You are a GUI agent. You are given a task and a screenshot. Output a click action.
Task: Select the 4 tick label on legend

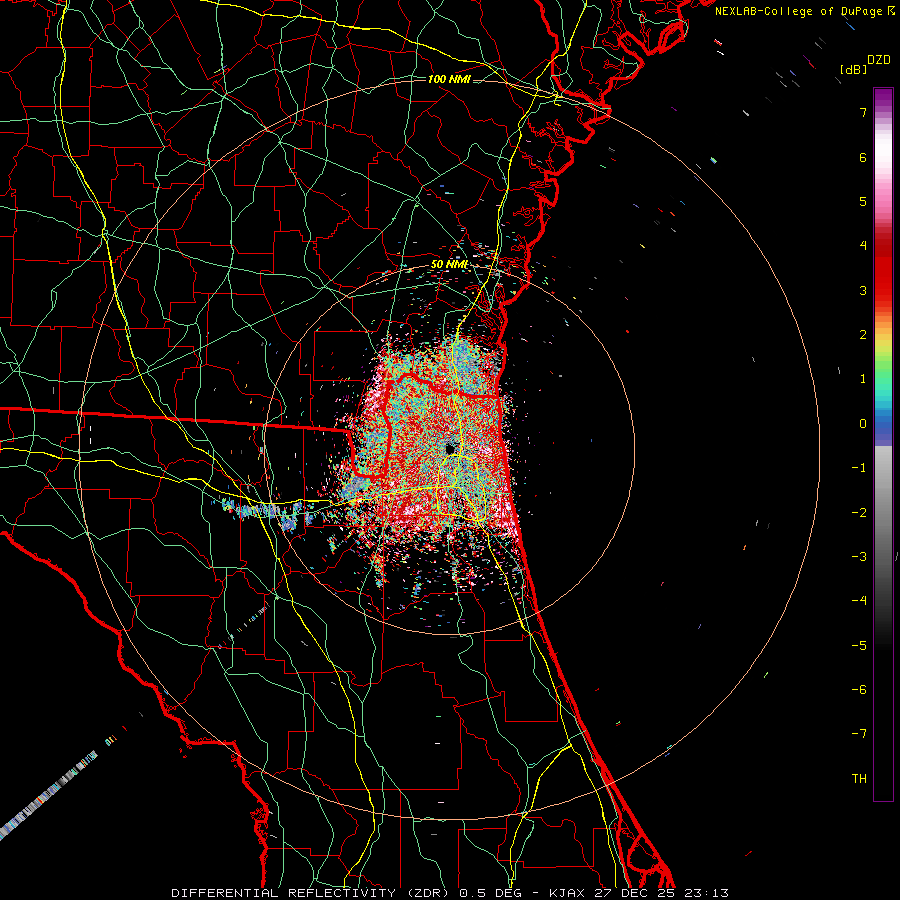(x=863, y=246)
